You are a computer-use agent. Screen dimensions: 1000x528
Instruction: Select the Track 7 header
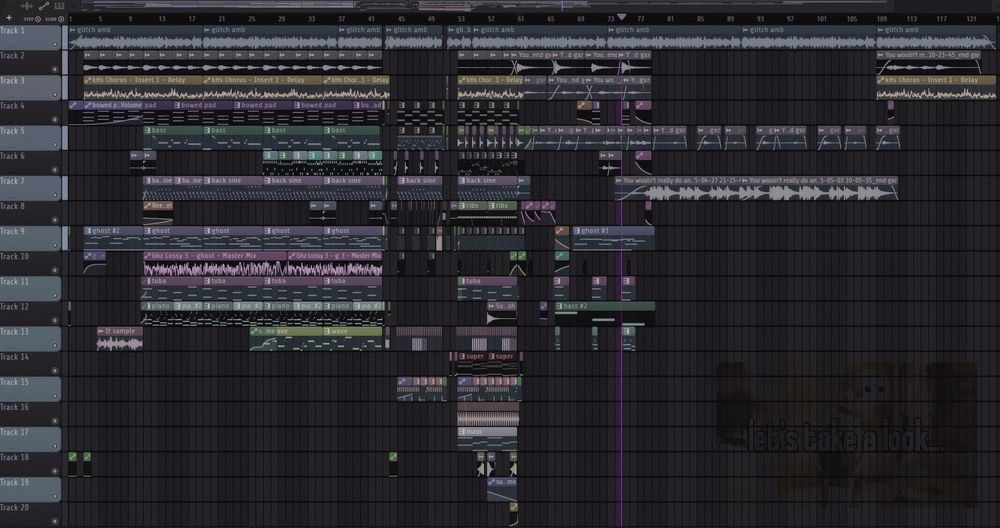point(30,188)
